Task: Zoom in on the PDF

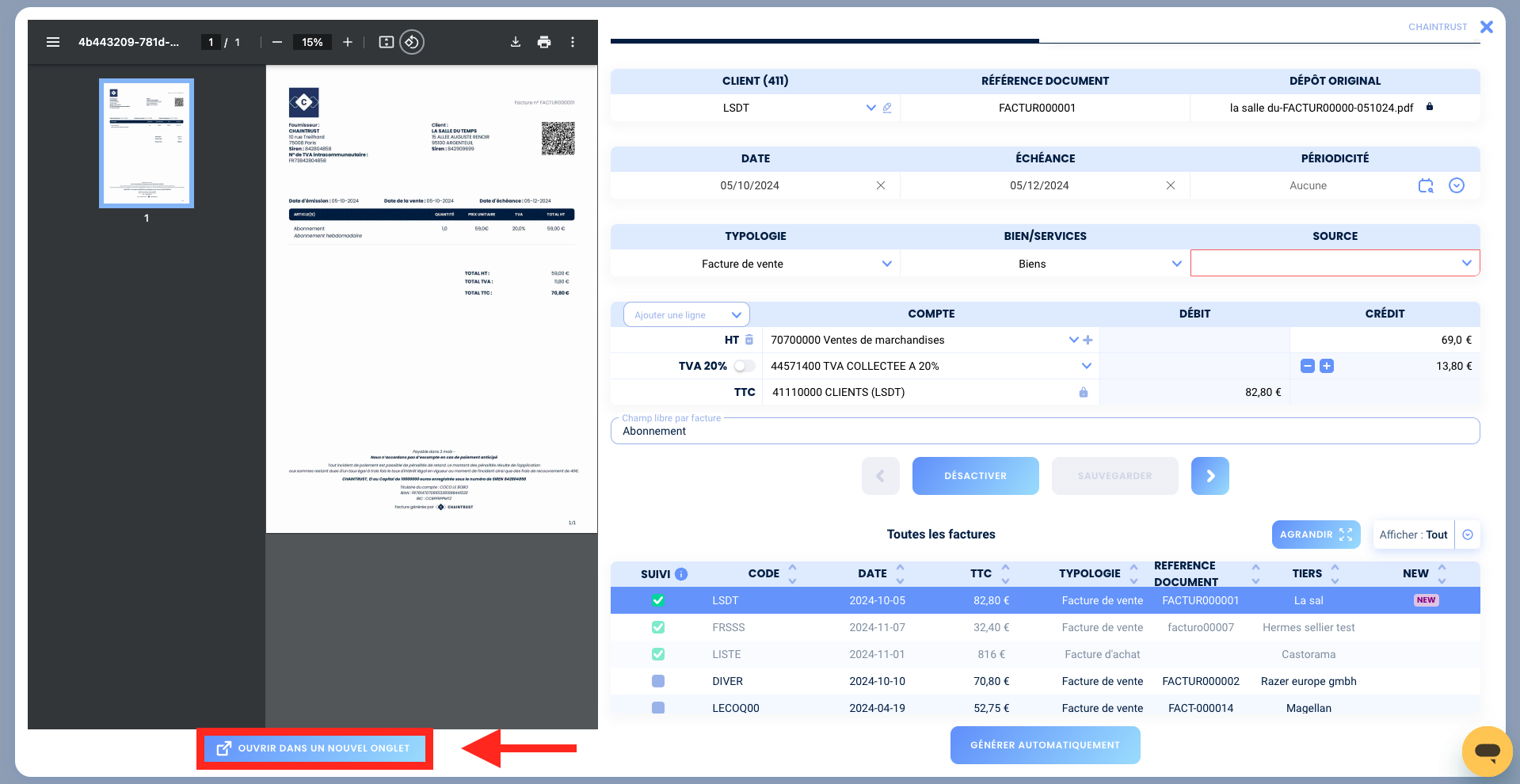Action: click(348, 42)
